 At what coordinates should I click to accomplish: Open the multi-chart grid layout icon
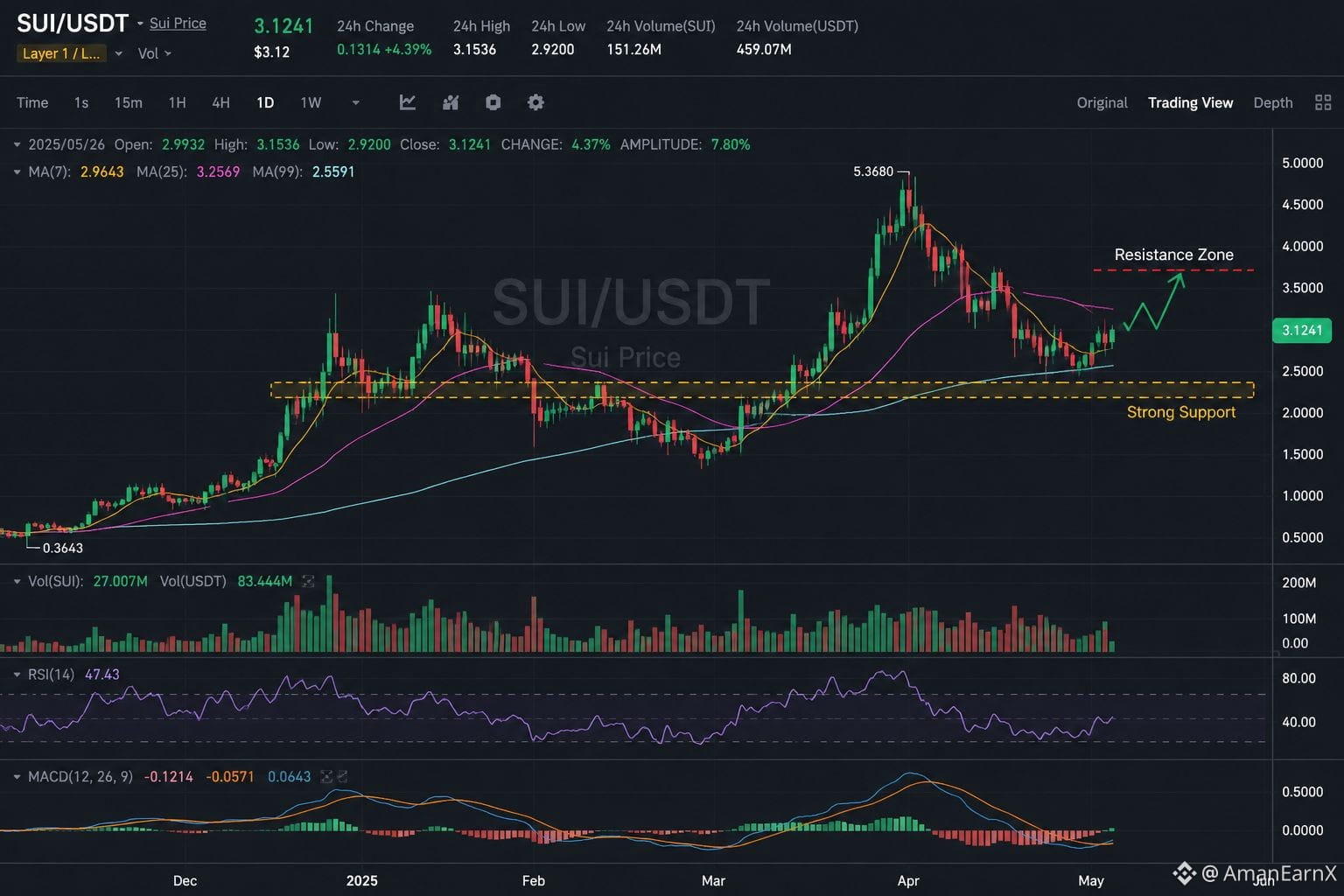1323,102
